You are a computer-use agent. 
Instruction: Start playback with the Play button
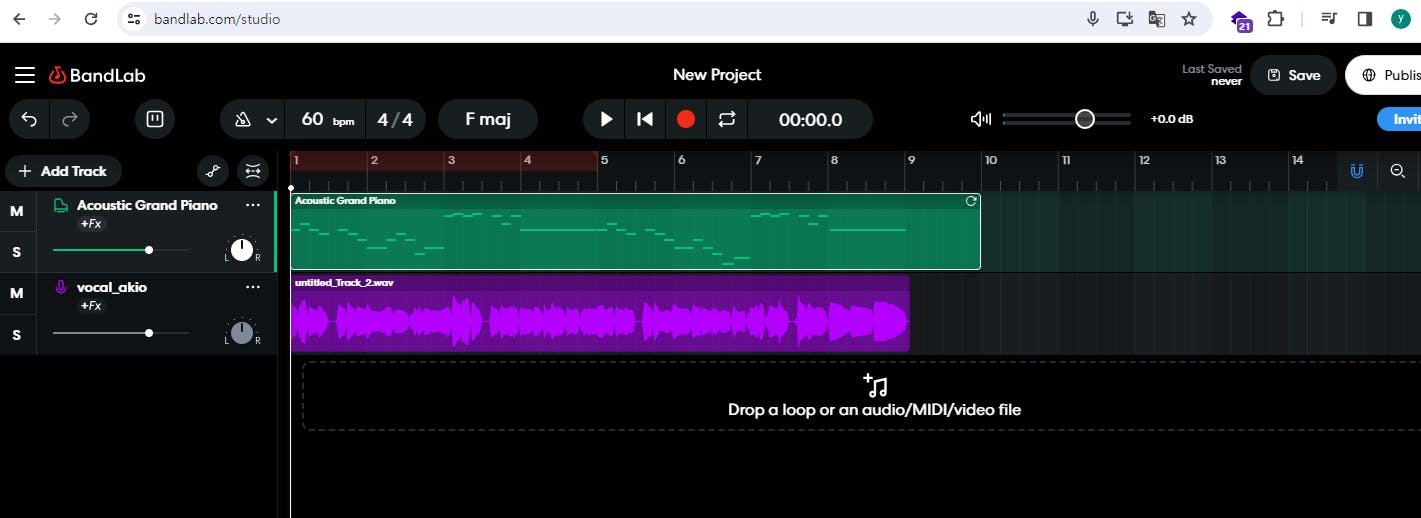(605, 120)
